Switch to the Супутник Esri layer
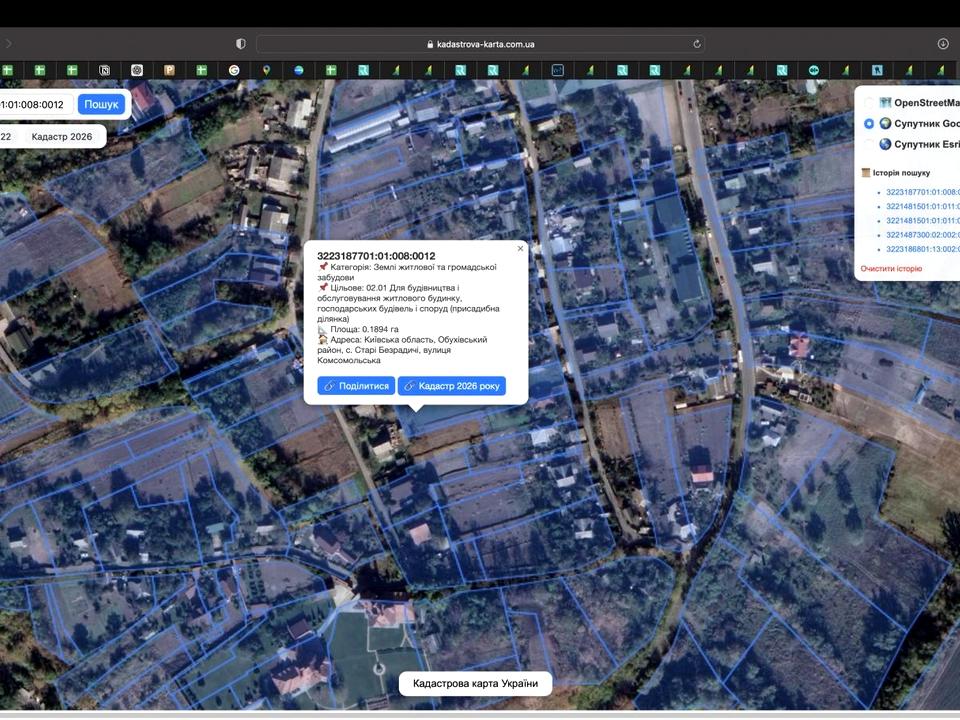The image size is (960, 720). pos(869,144)
